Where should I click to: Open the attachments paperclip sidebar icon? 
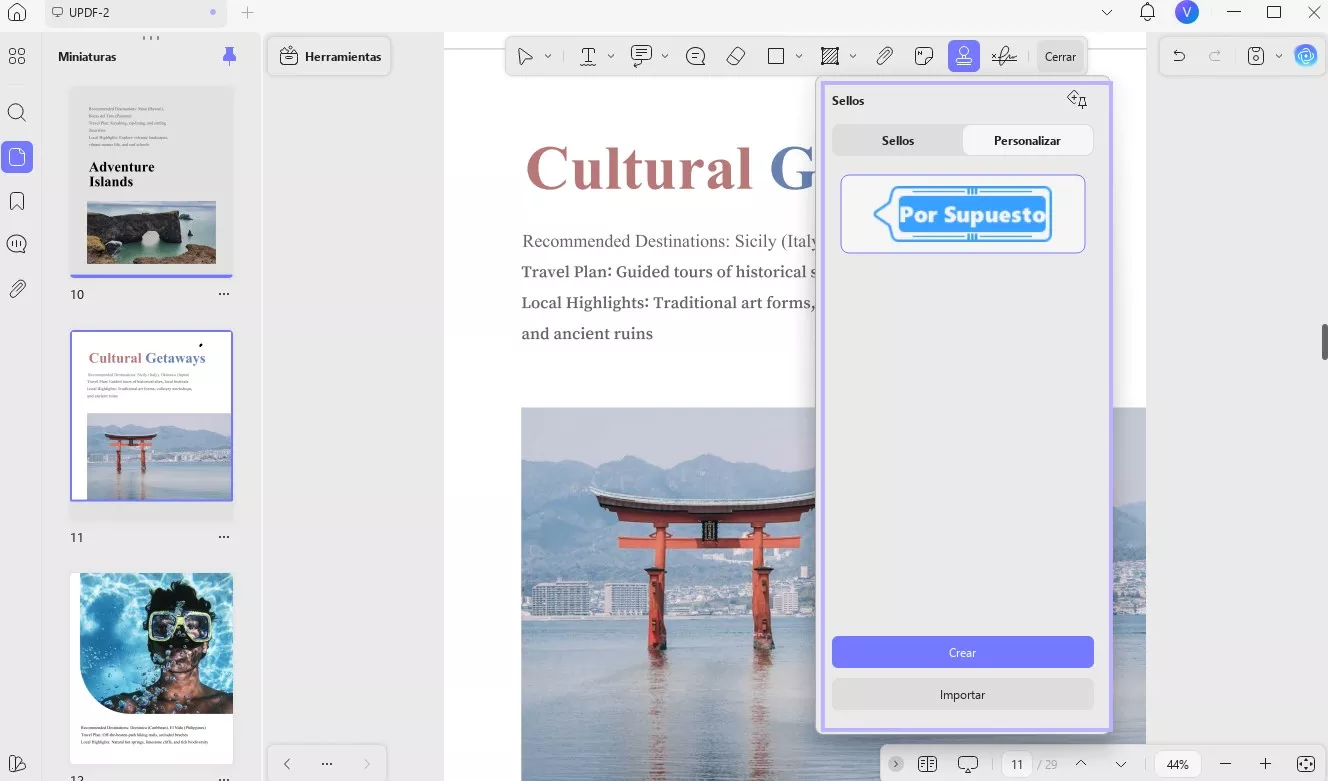[x=17, y=289]
